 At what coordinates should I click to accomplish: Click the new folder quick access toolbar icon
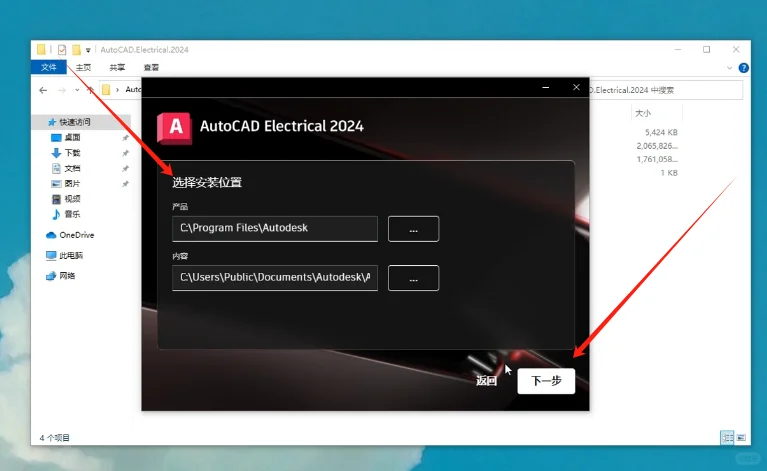tap(76, 49)
